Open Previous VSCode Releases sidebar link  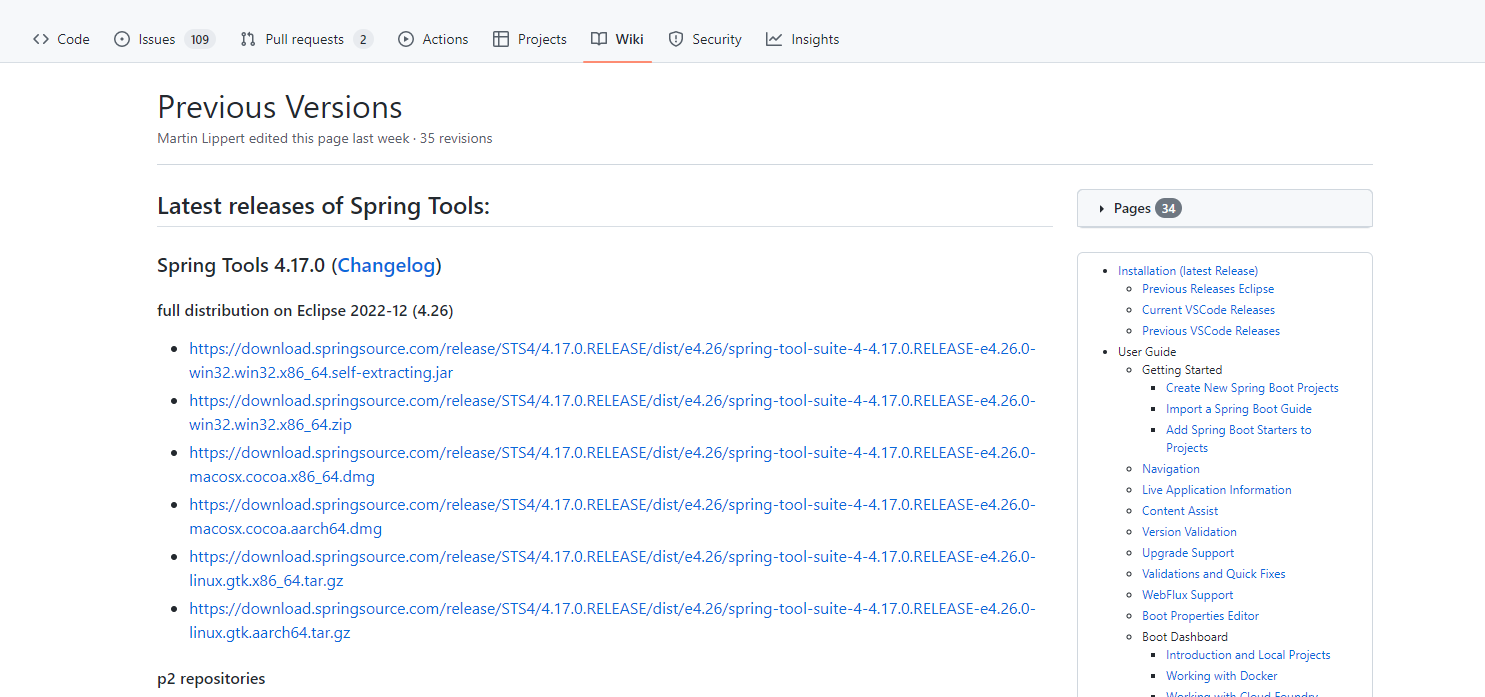pos(1211,331)
